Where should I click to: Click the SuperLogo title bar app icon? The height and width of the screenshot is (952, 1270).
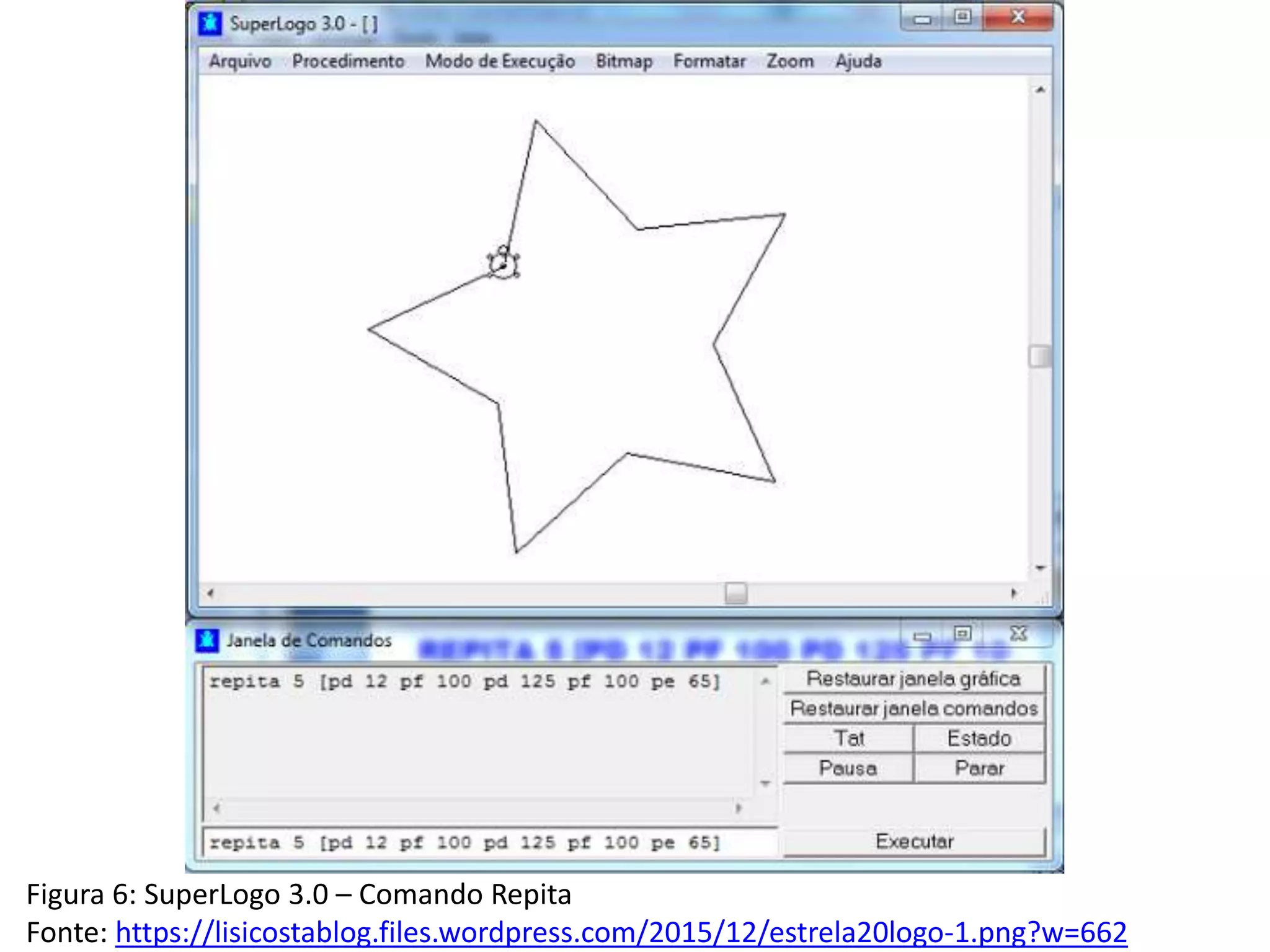210,24
